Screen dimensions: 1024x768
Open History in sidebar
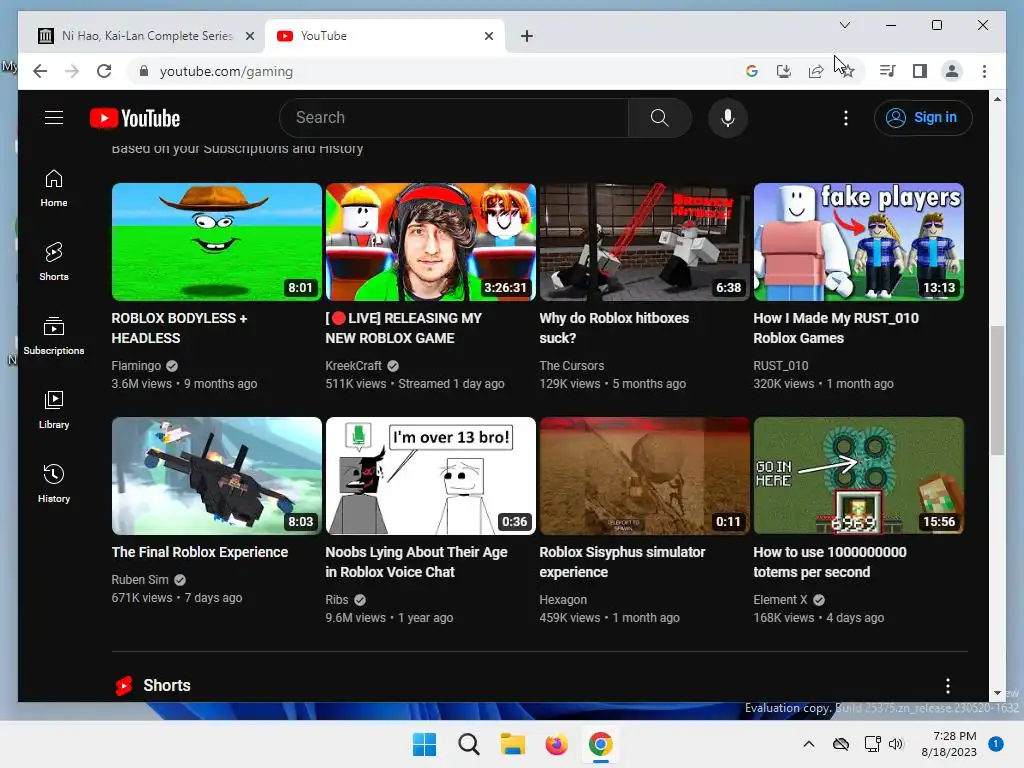(54, 483)
